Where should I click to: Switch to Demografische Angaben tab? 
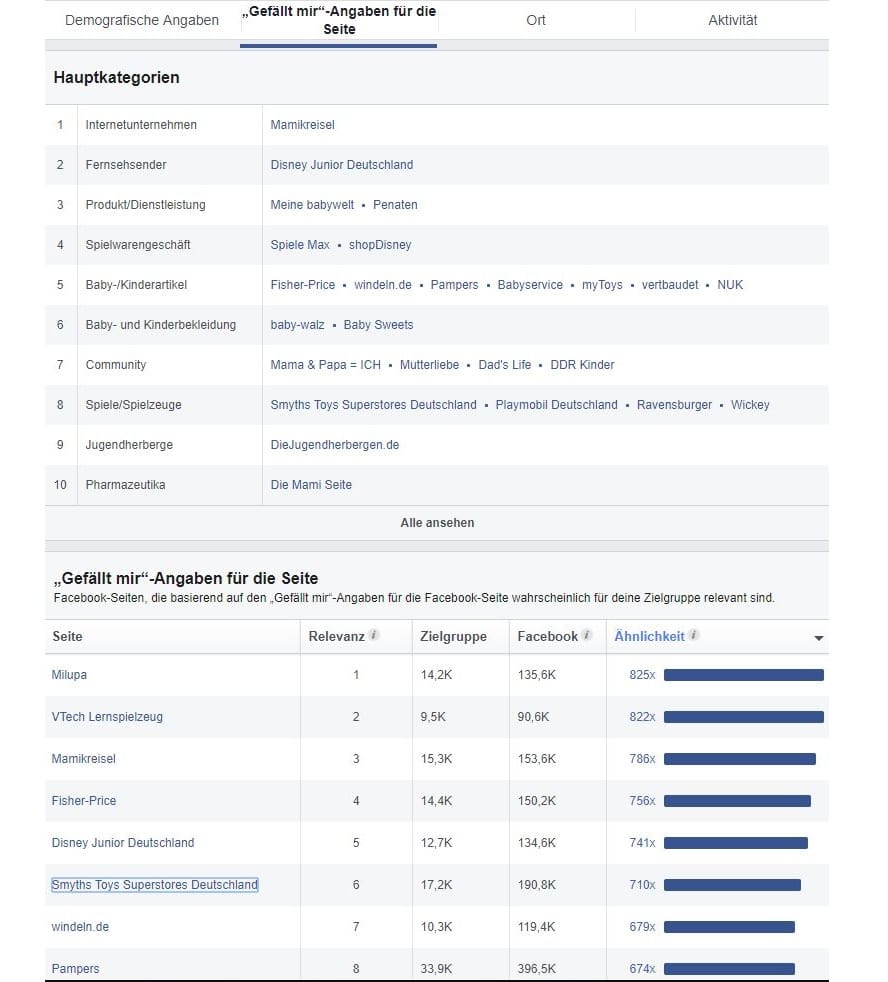click(142, 20)
